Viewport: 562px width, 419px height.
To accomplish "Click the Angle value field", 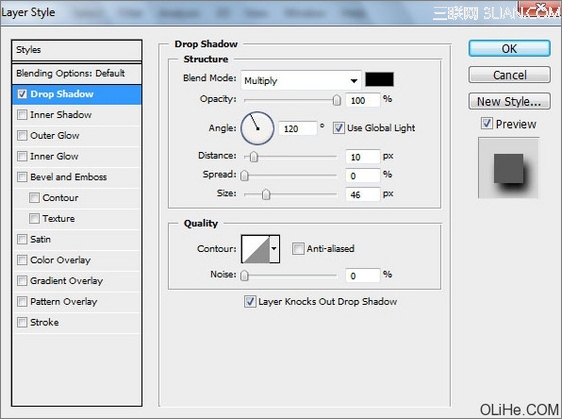I will point(297,129).
